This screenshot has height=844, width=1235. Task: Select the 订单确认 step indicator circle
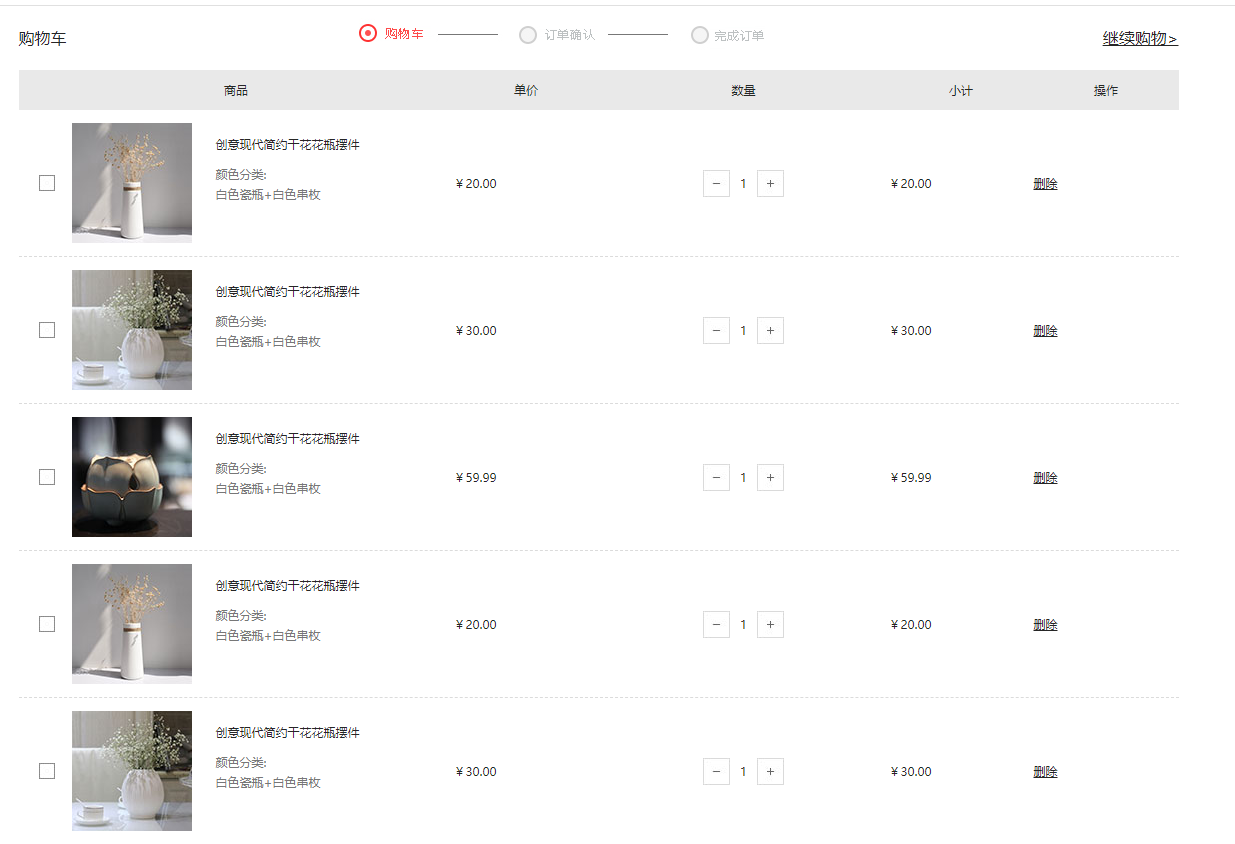point(528,35)
